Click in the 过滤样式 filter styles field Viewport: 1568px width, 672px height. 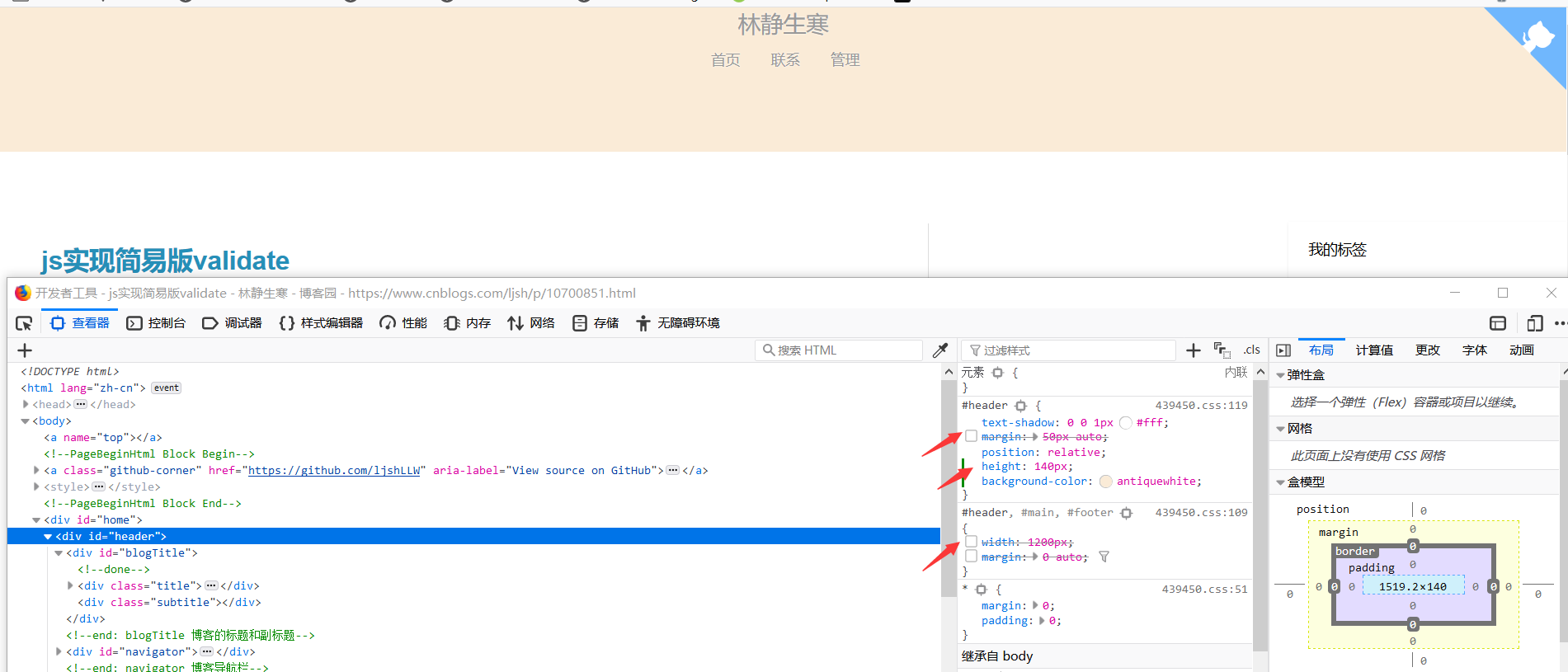pyautogui.click(x=1069, y=350)
